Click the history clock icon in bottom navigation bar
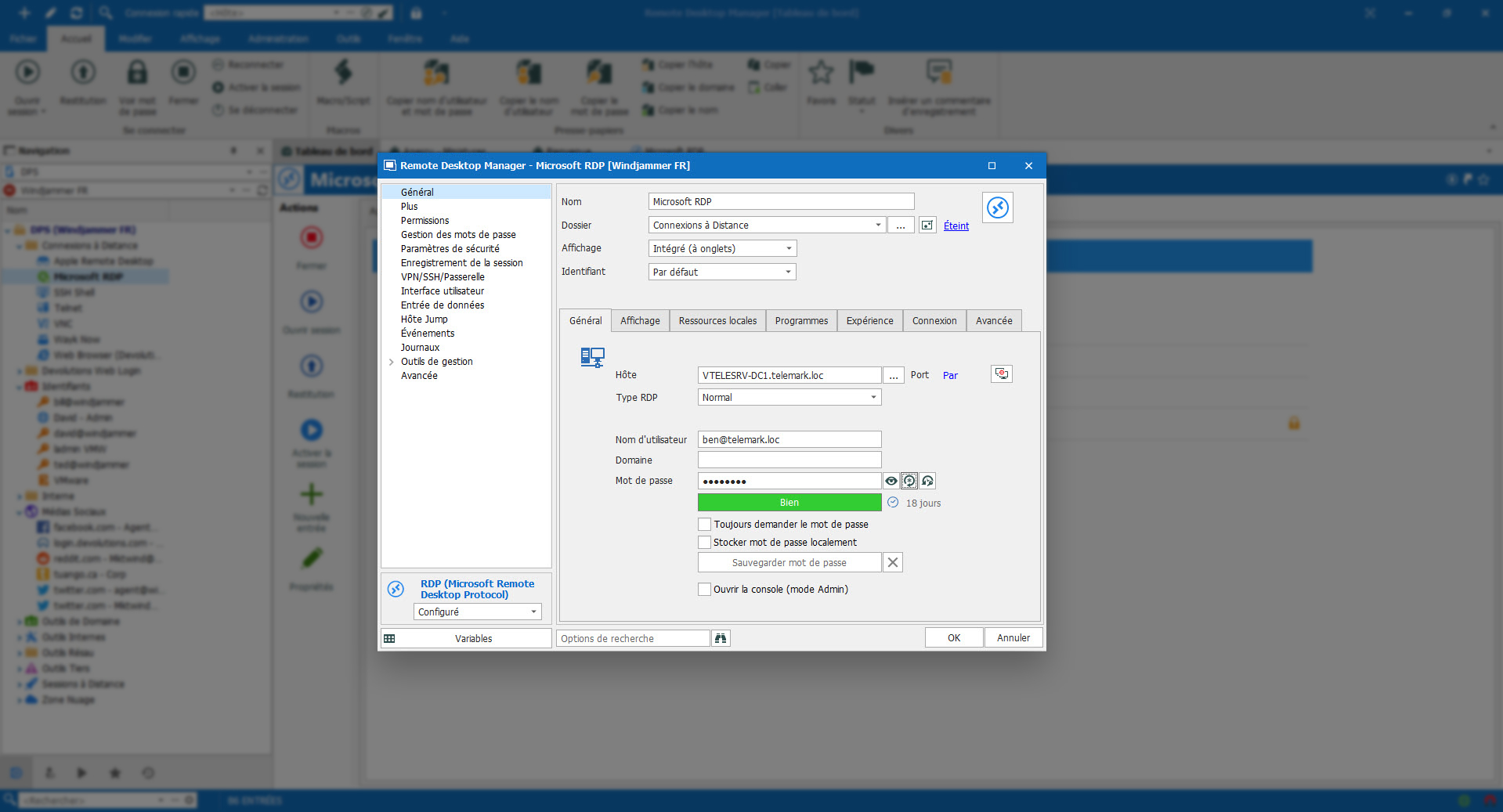 (148, 773)
